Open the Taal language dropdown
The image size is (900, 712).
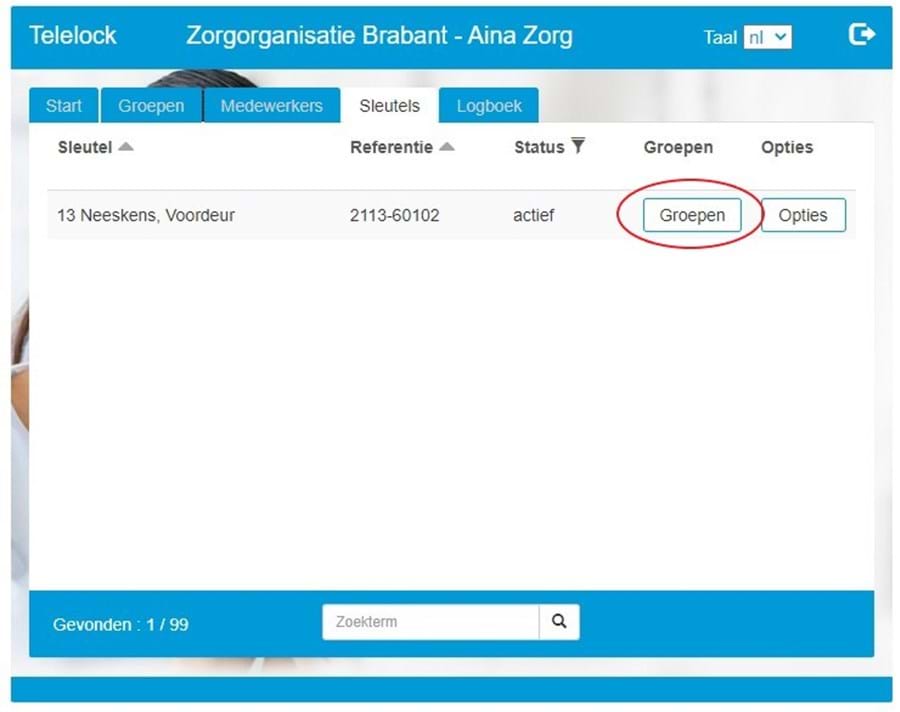click(767, 37)
